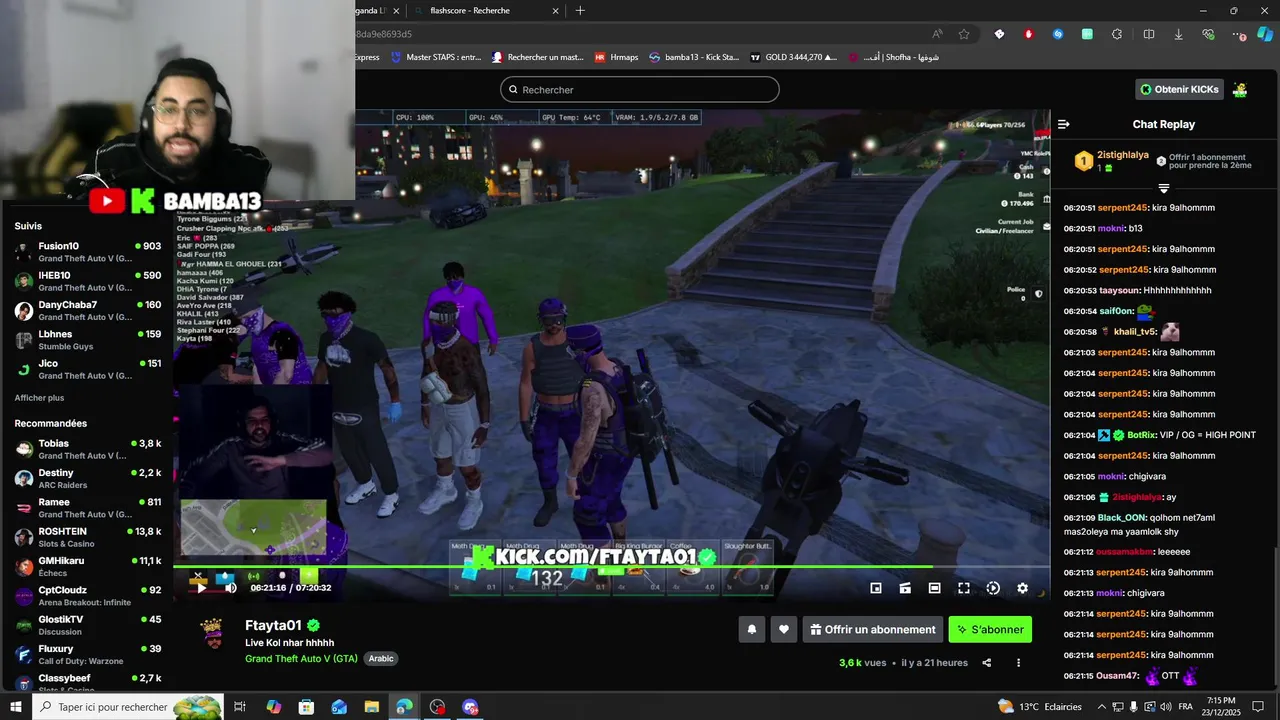Open a new browser tab
The image size is (1280, 720).
click(x=580, y=10)
